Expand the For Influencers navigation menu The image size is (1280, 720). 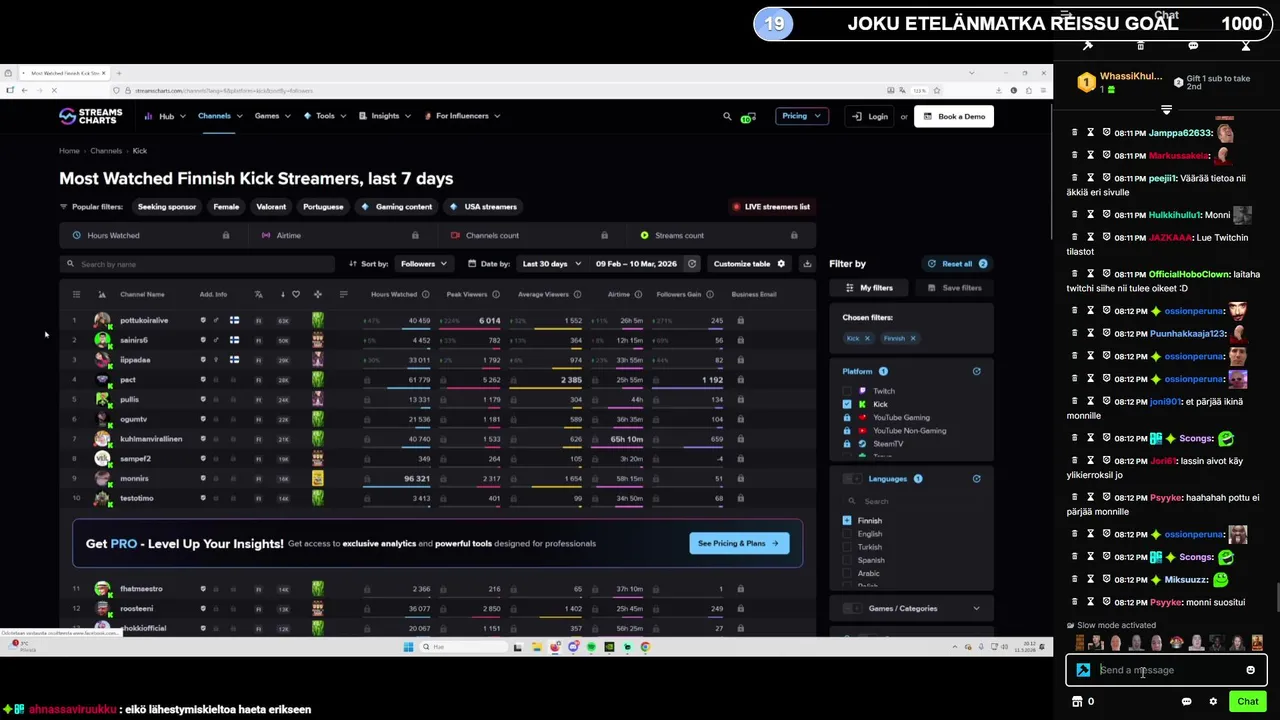(462, 116)
